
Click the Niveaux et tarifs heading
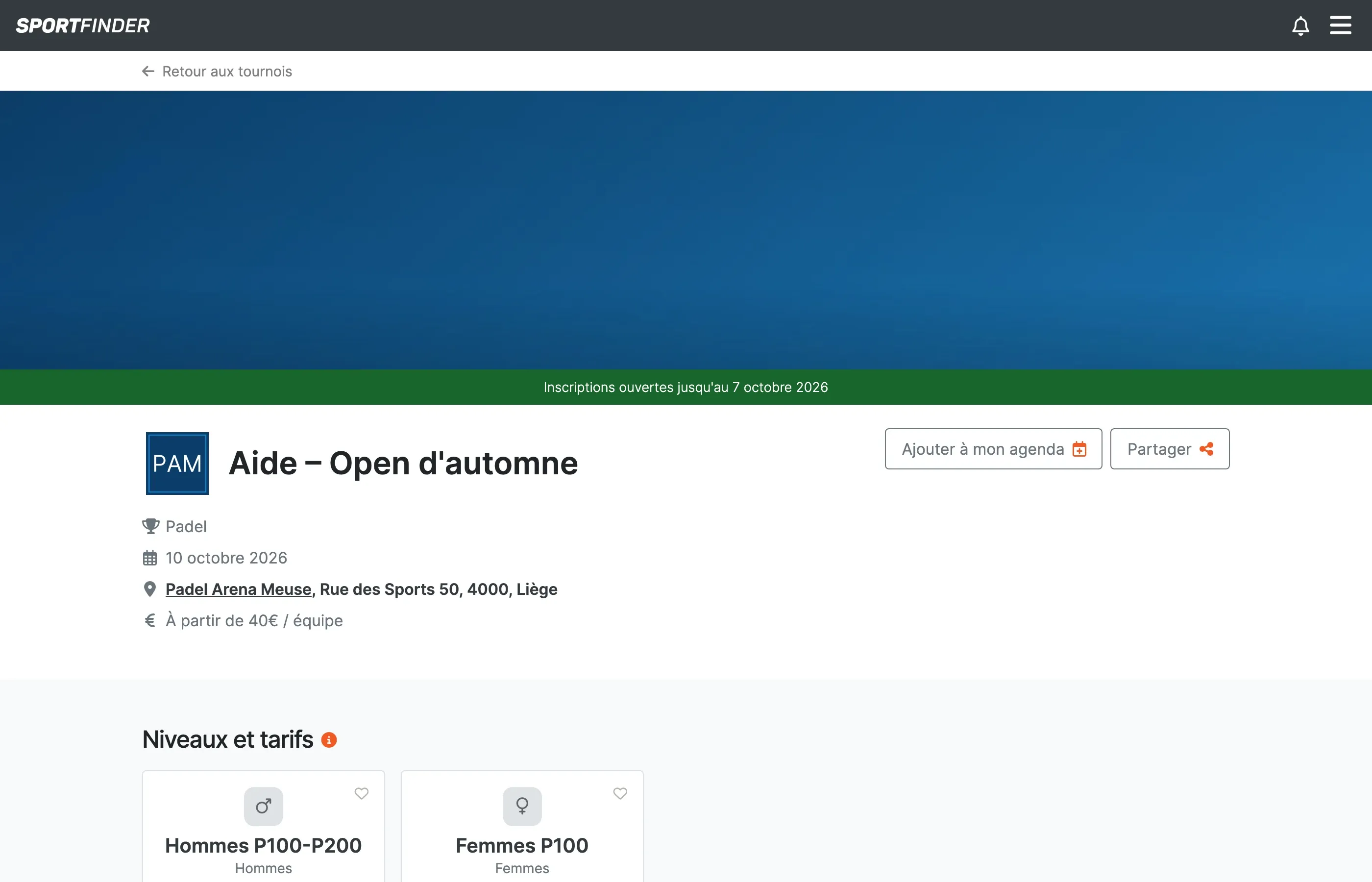tap(228, 739)
